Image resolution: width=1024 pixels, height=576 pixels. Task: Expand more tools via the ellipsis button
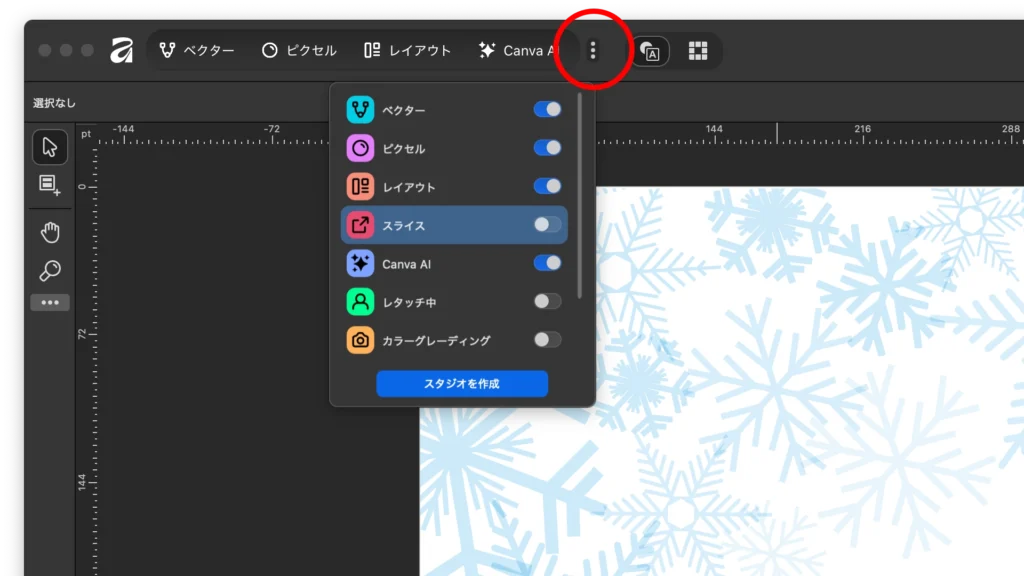pyautogui.click(x=49, y=302)
